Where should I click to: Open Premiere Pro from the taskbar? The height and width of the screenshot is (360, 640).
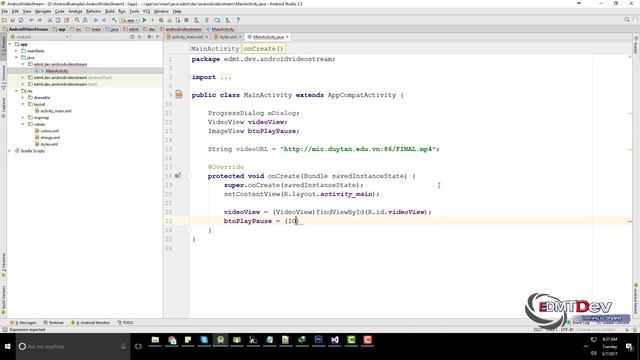318,340
